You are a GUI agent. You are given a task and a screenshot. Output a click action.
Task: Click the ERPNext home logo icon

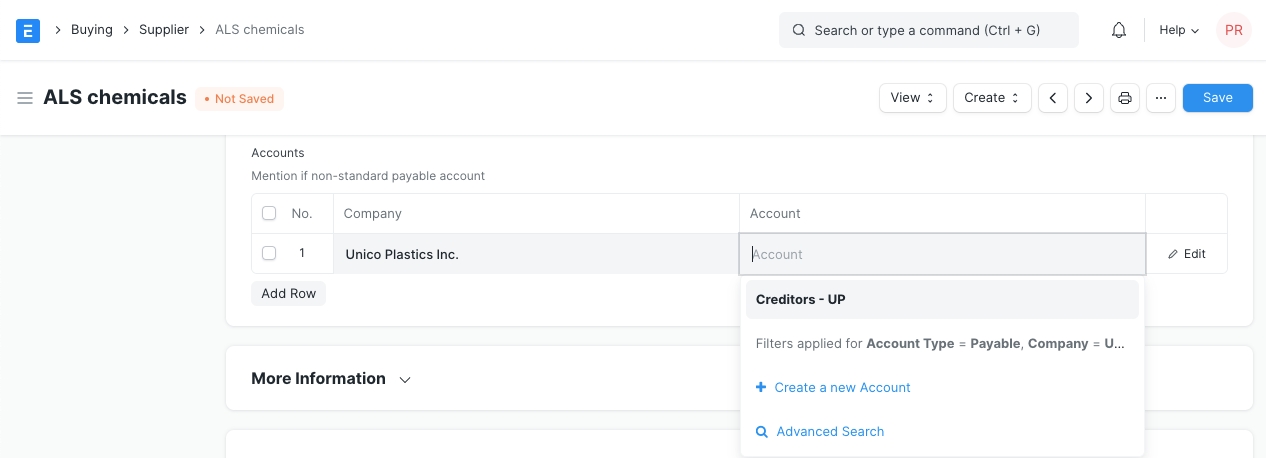coord(28,30)
